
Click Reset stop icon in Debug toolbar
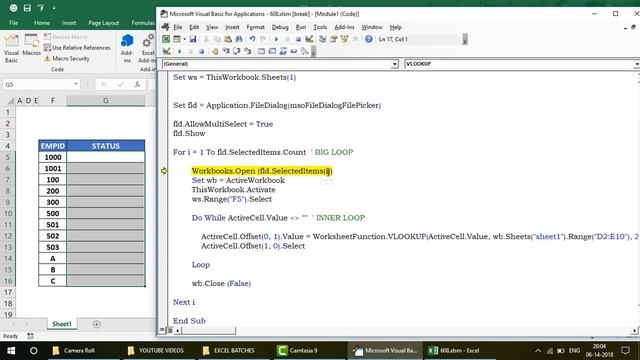point(202,51)
